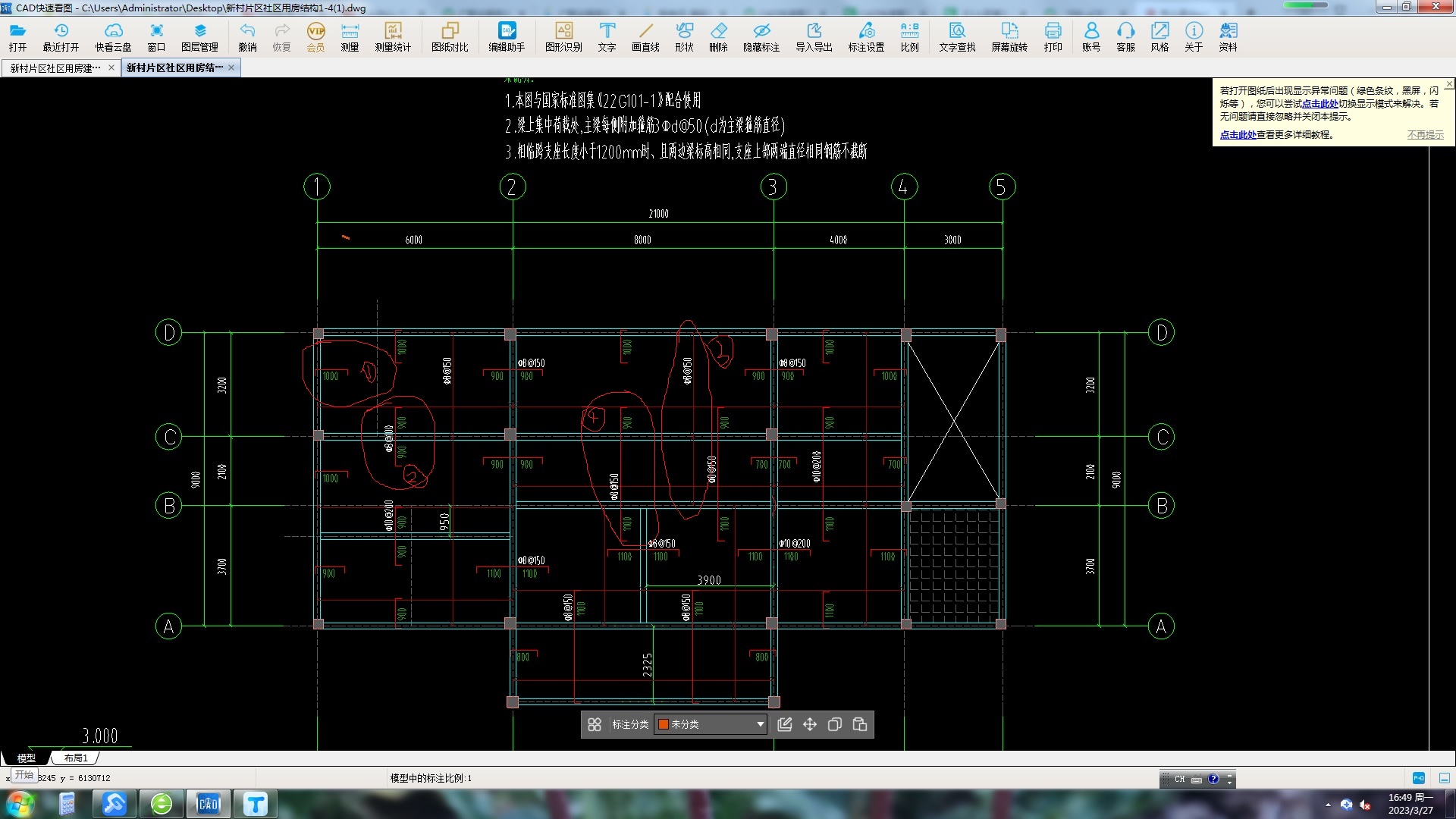Click the muted volume tray icon

[1365, 805]
